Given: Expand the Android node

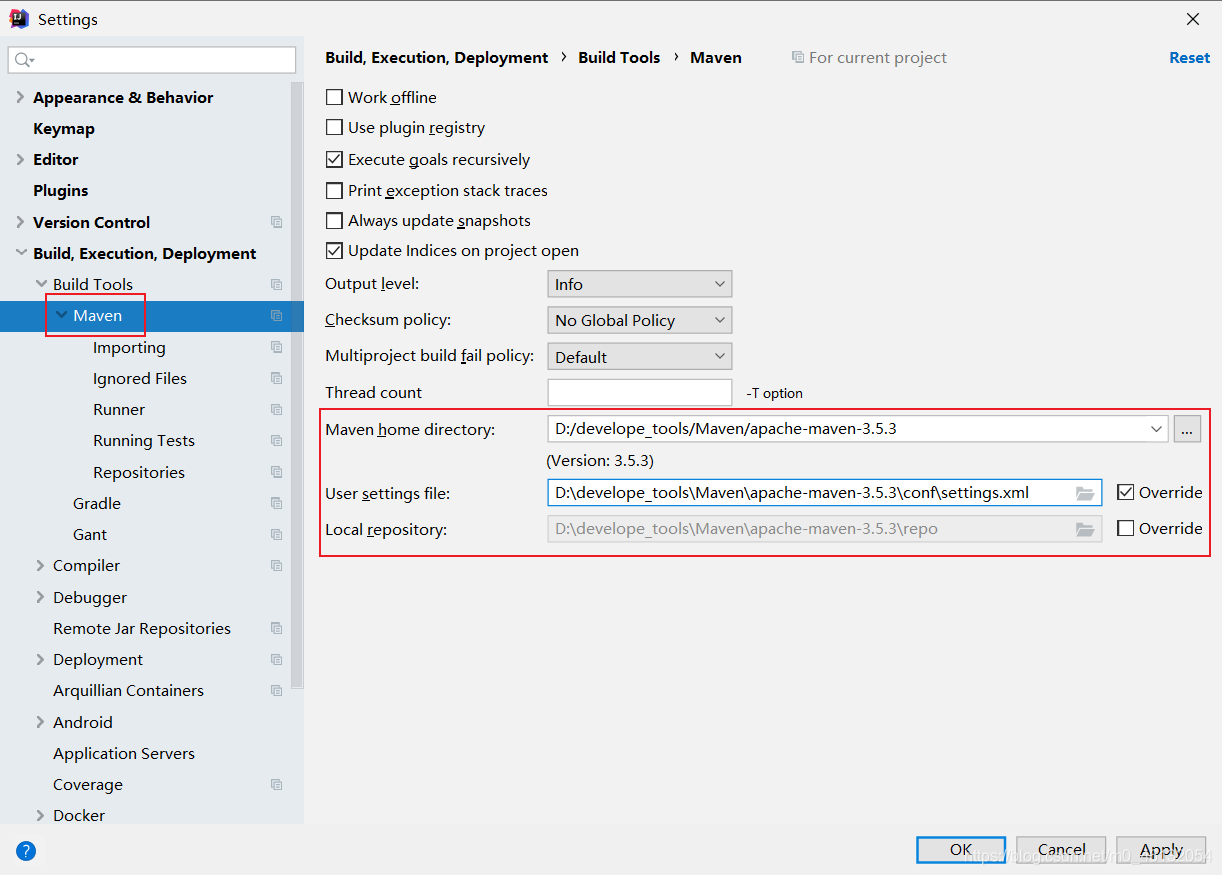Looking at the screenshot, I should pyautogui.click(x=41, y=722).
